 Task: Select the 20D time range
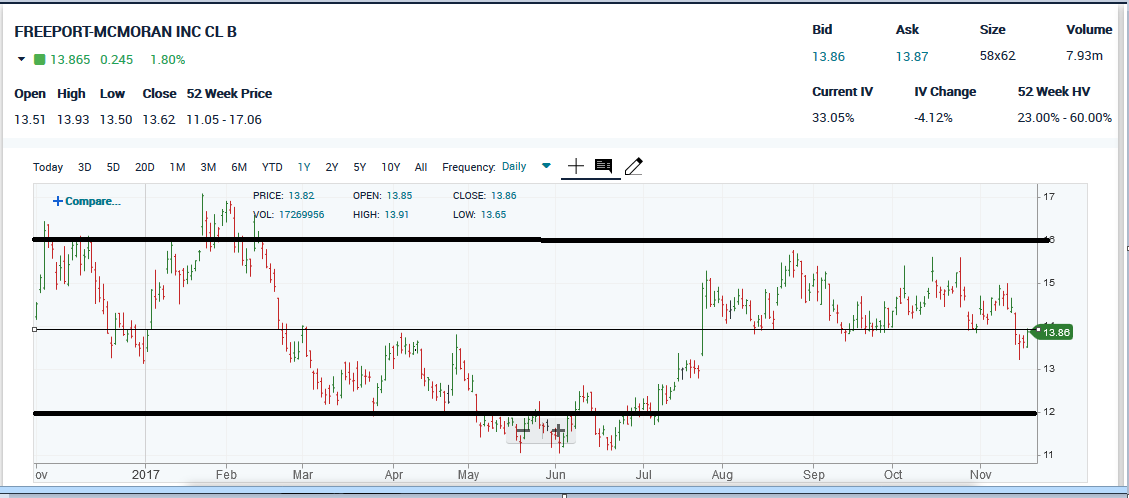pos(145,167)
